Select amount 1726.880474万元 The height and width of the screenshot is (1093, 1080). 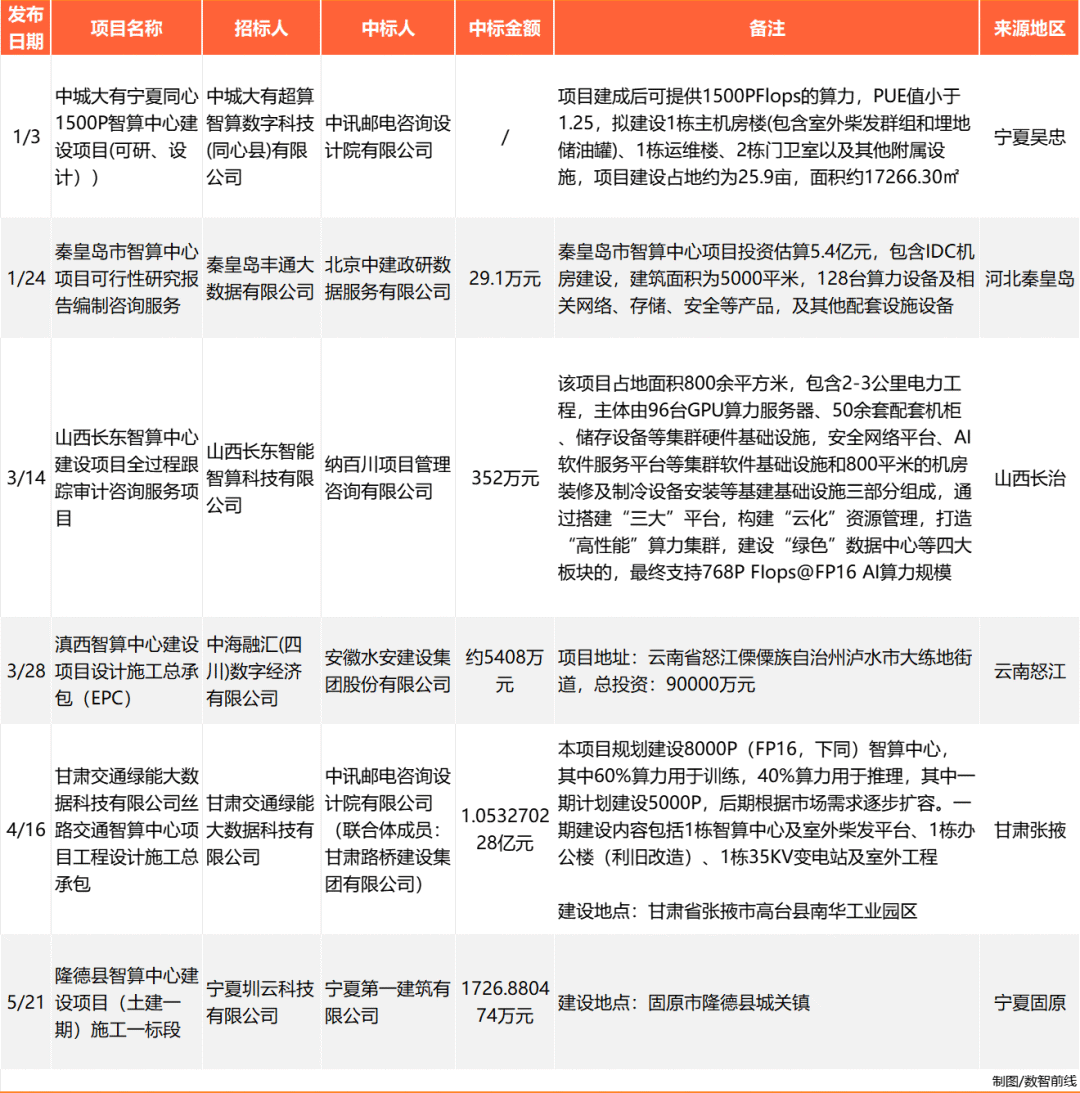(x=505, y=1002)
